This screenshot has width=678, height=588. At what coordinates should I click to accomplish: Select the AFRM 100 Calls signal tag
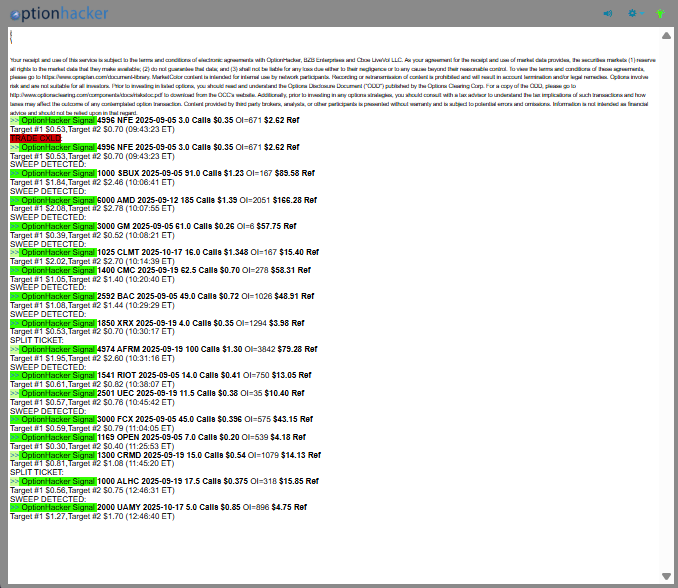[58, 350]
